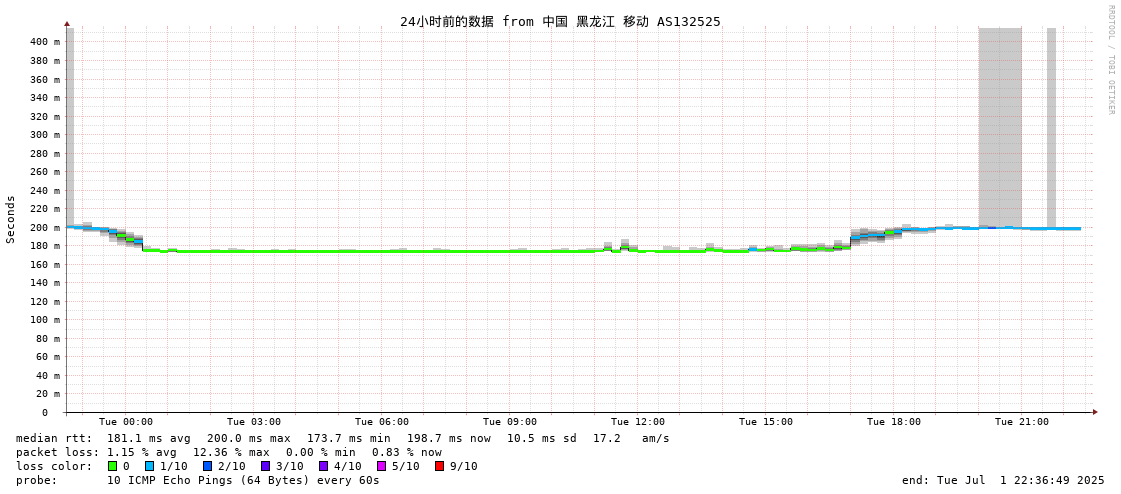Click the purple 4/10 loss swatch
This screenshot has height=494, width=1121.
(x=324, y=466)
